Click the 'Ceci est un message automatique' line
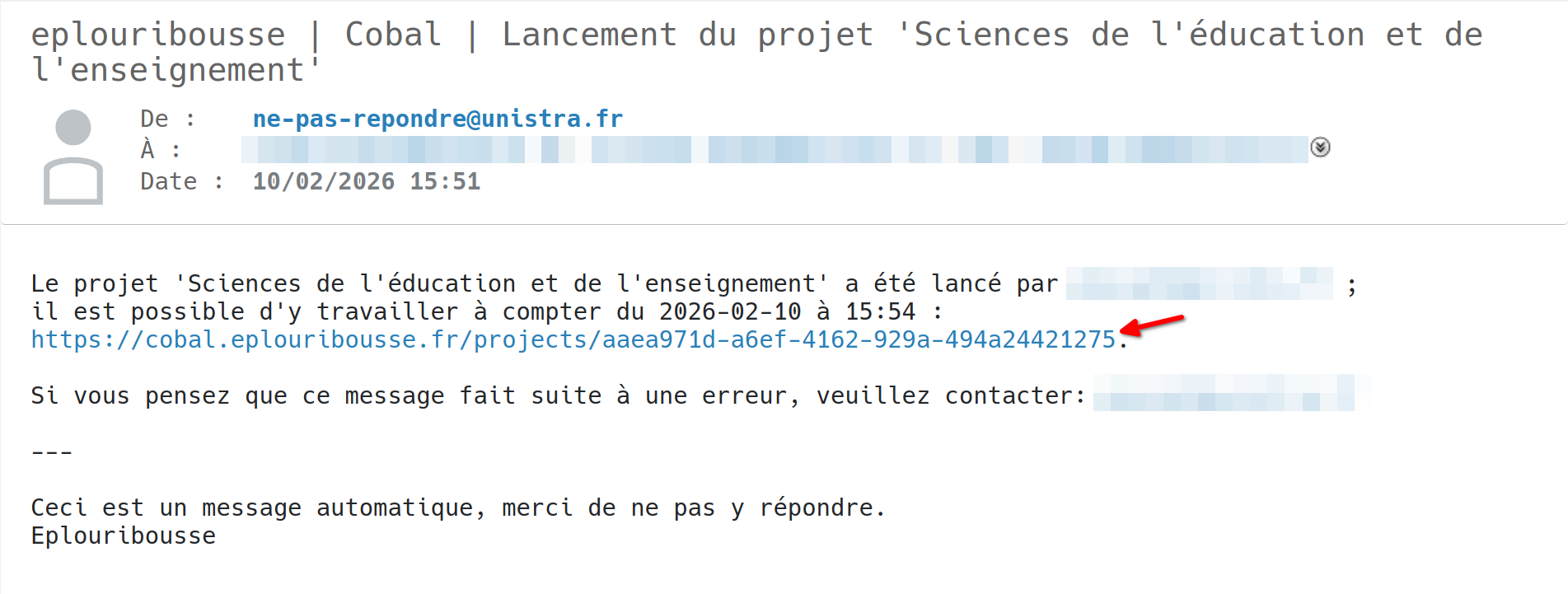The width and height of the screenshot is (1568, 594). 457,507
